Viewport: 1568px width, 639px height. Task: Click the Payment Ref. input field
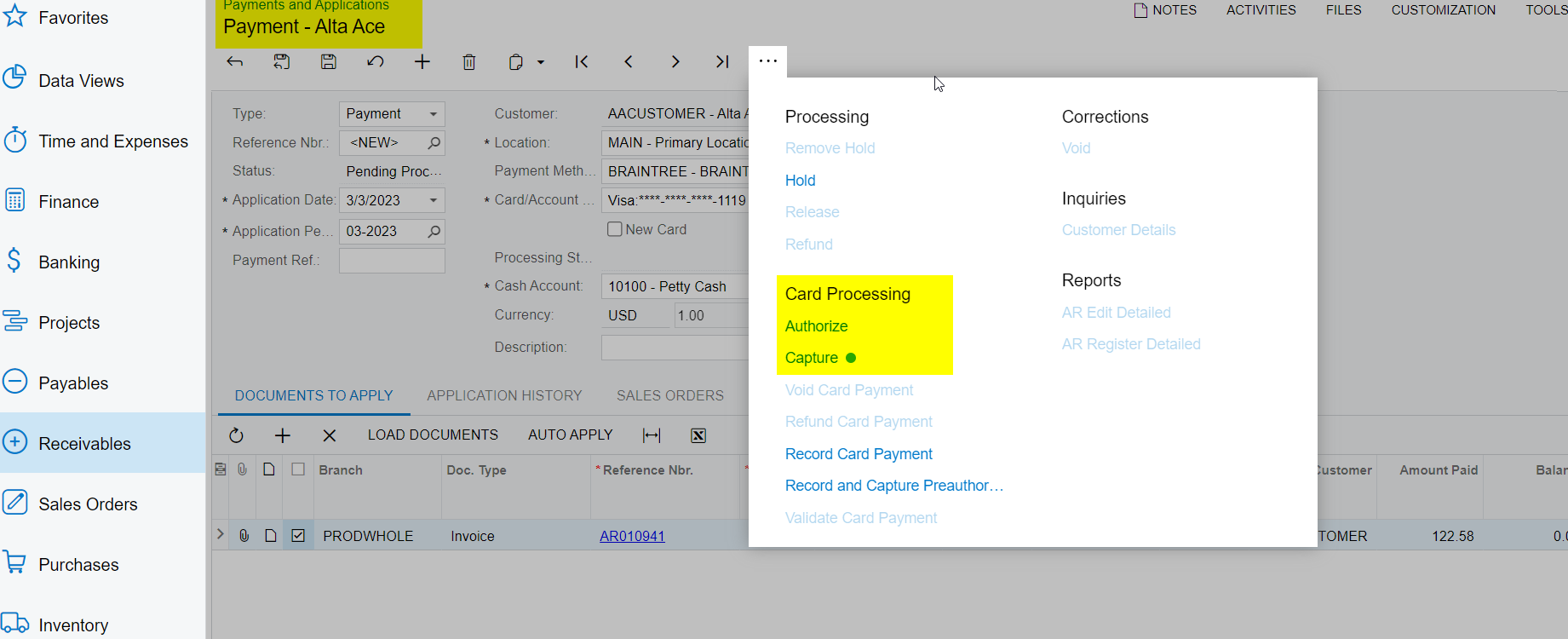(392, 261)
